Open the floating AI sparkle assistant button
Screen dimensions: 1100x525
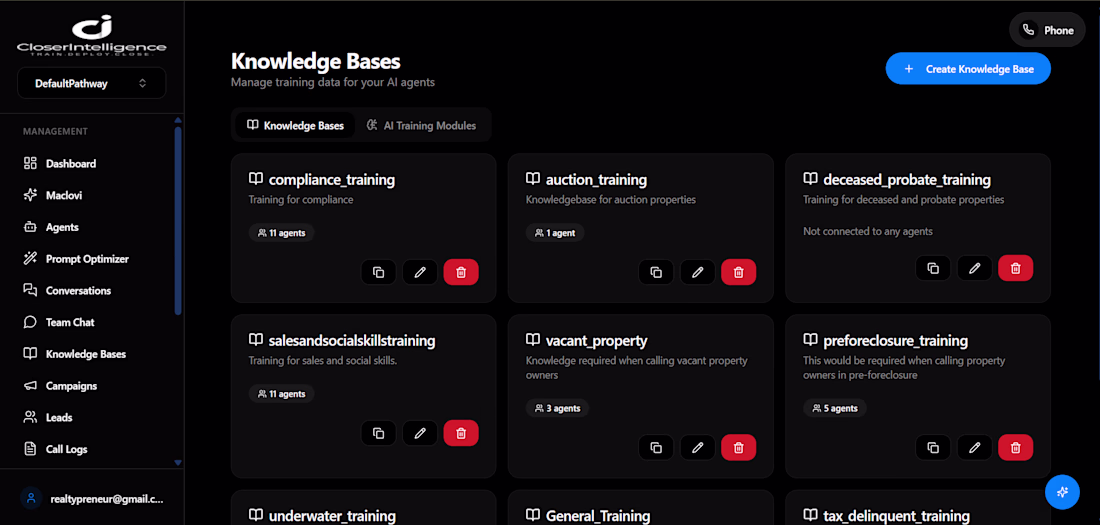(1062, 492)
